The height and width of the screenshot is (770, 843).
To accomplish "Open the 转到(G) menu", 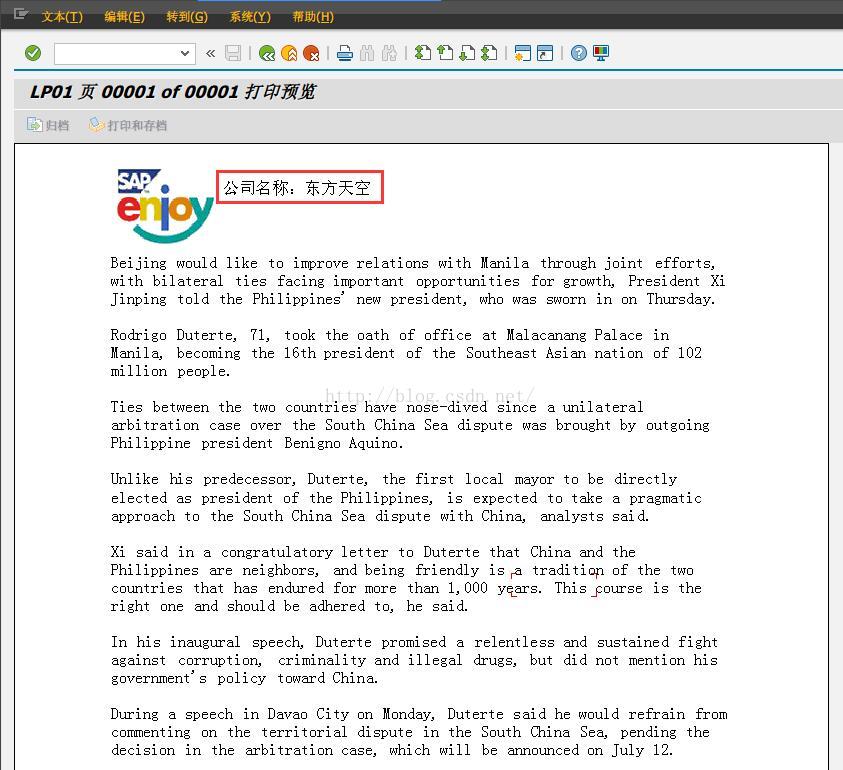I will (x=187, y=17).
